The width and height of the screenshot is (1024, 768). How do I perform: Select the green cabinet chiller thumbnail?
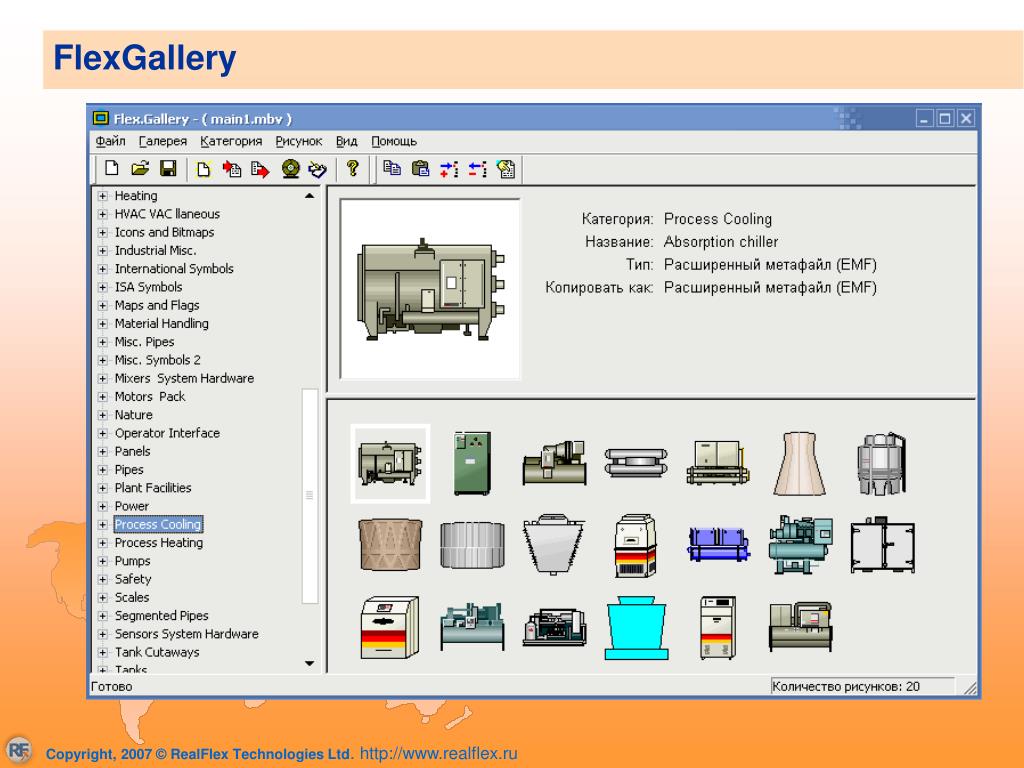tap(472, 463)
